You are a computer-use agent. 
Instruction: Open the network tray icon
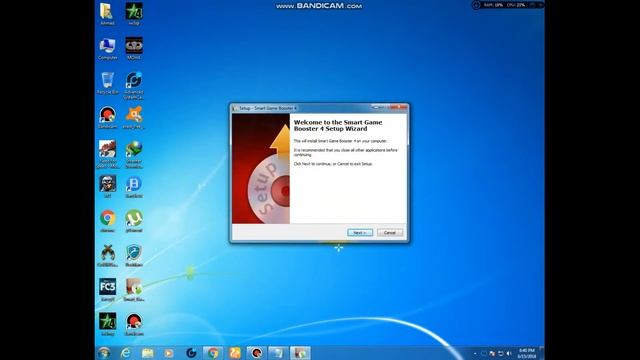coord(500,353)
